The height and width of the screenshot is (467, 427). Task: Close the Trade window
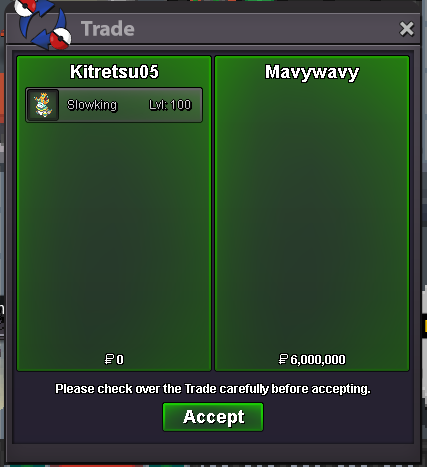click(x=406, y=29)
